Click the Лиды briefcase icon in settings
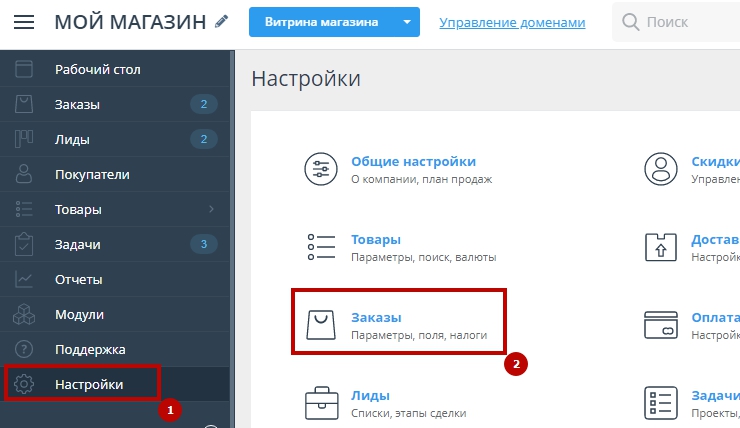 pos(321,403)
